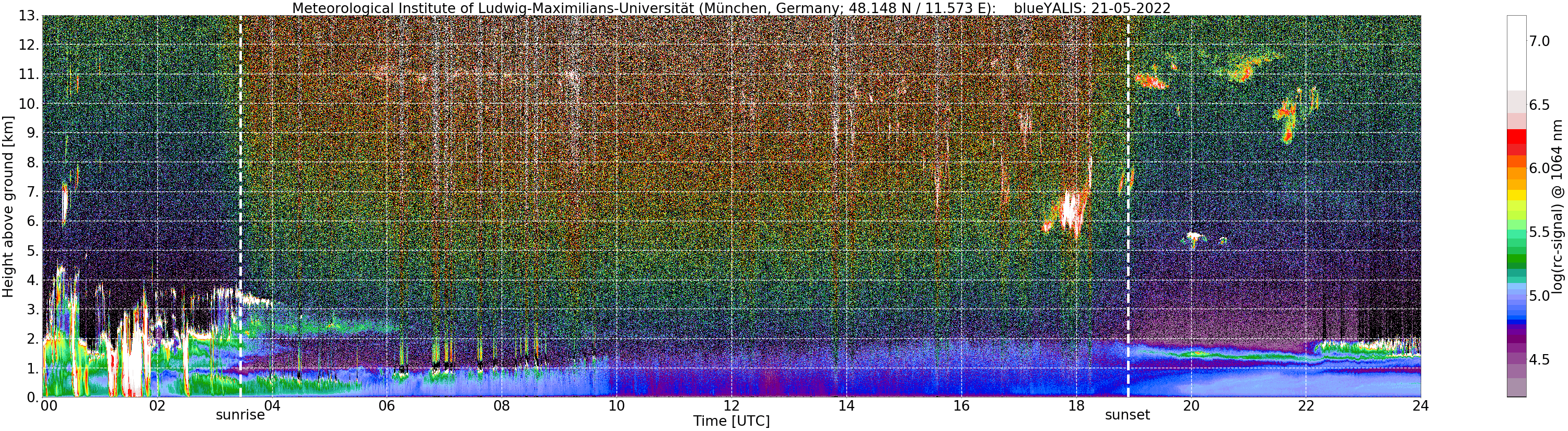The width and height of the screenshot is (1568, 431).
Task: Click the colorbar tick value 6.0
Action: point(1540,168)
